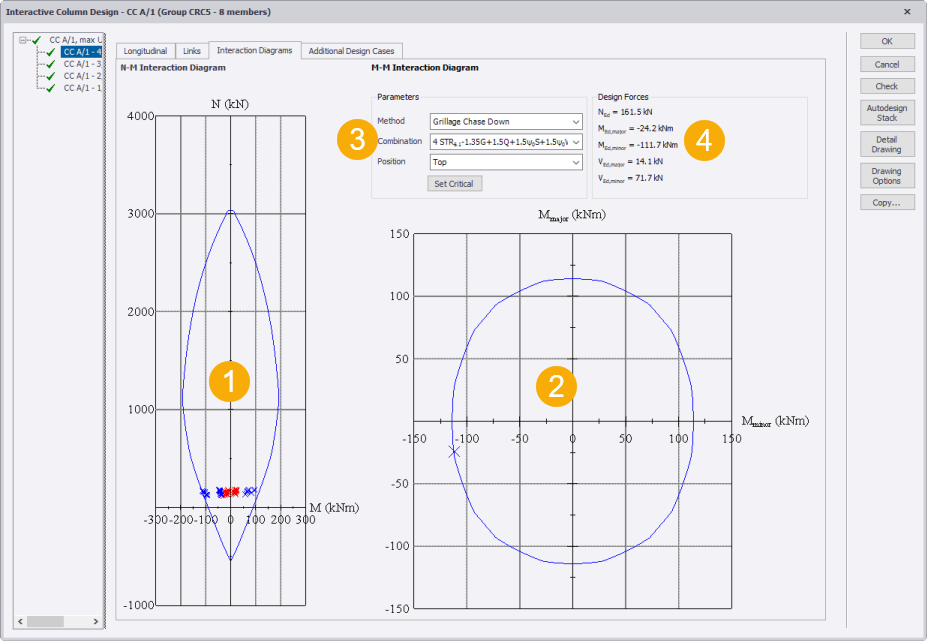The width and height of the screenshot is (927, 641).
Task: Click the green checkmark on the CC A/1 root node
Action: click(37, 40)
